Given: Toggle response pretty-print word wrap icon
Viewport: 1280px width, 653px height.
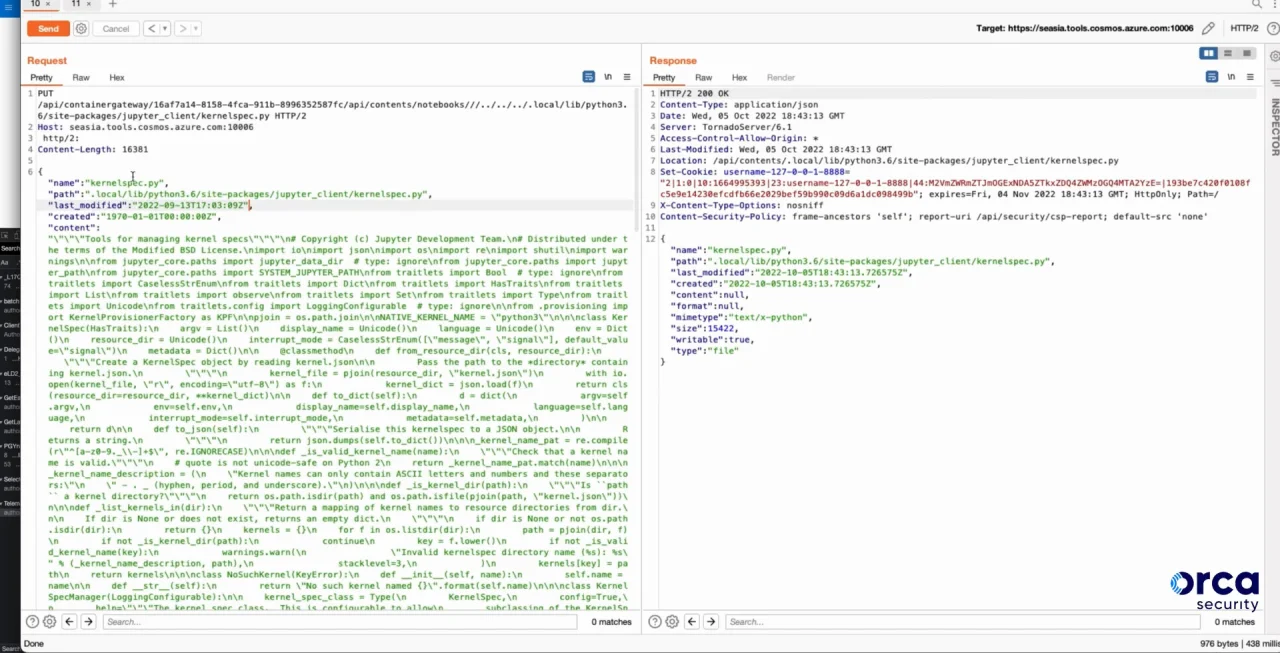Looking at the screenshot, I should pos(1212,77).
